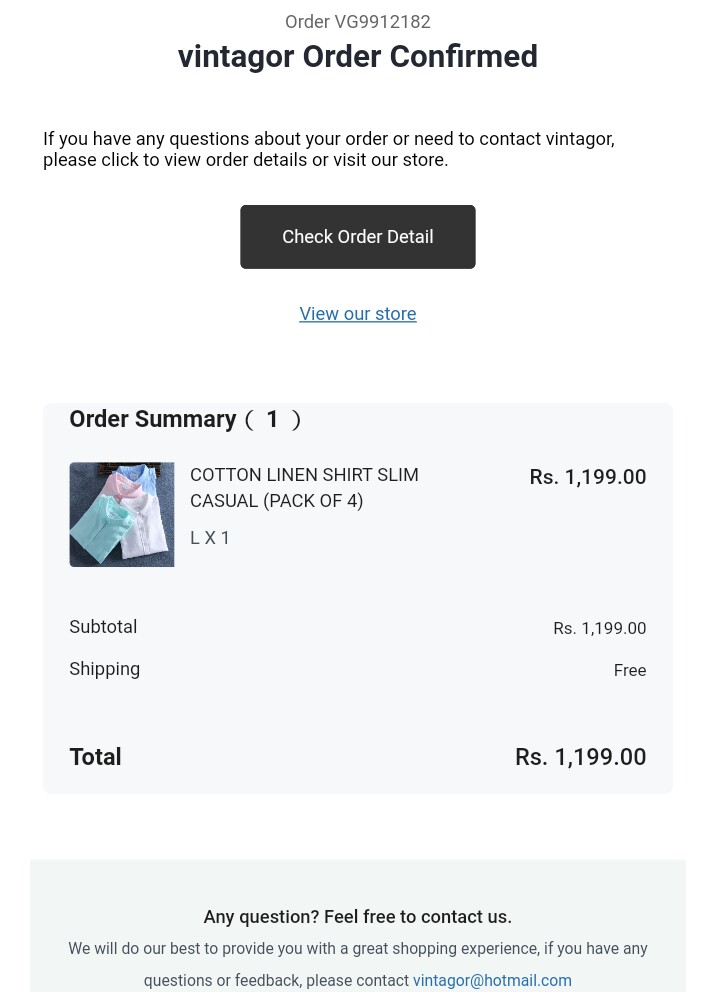Click the size and quantity L X 1
Image resolution: width=713 pixels, height=1002 pixels.
(x=210, y=538)
